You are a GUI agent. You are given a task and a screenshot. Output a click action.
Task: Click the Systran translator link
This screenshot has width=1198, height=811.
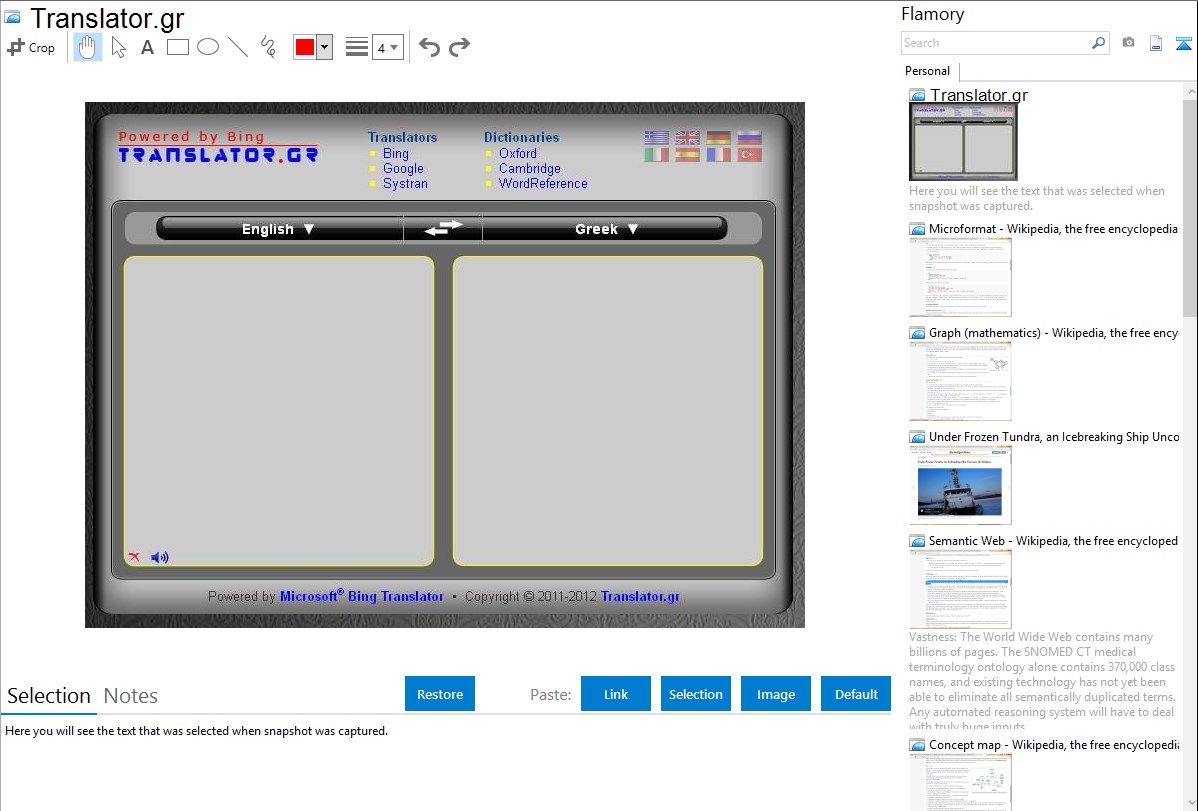click(x=405, y=183)
